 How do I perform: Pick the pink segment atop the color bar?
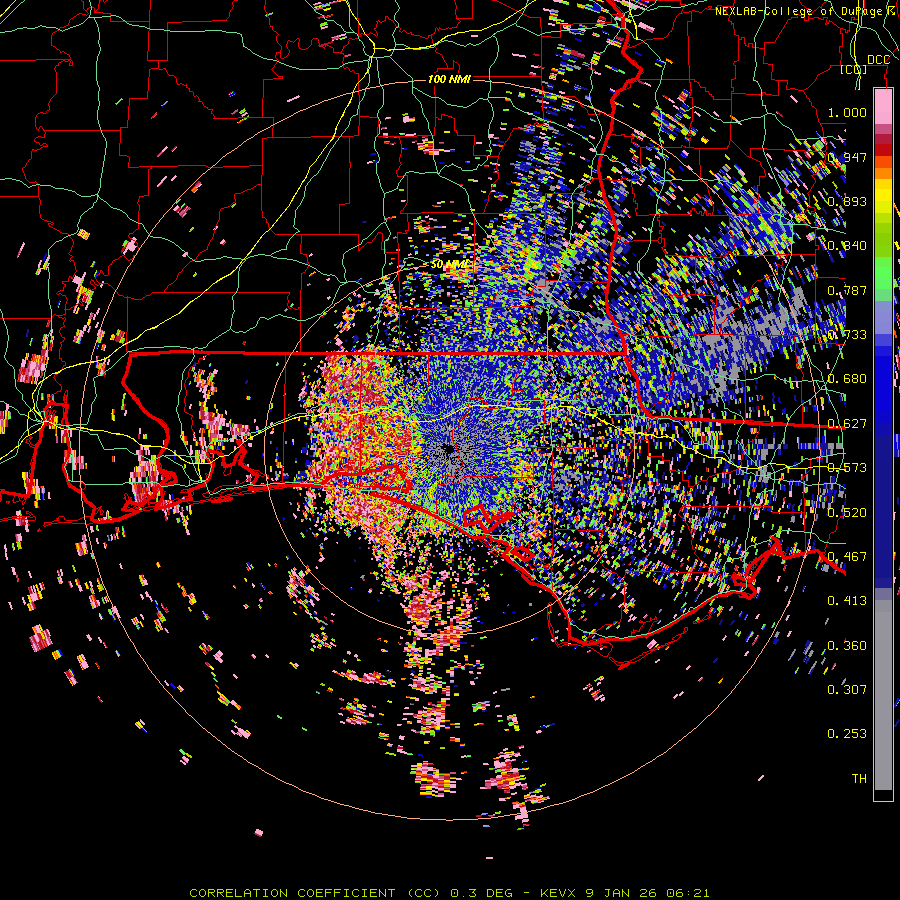click(x=883, y=107)
